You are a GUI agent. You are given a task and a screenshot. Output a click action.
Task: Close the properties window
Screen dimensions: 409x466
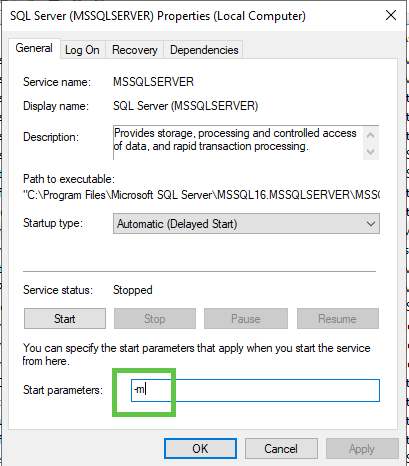point(391,15)
